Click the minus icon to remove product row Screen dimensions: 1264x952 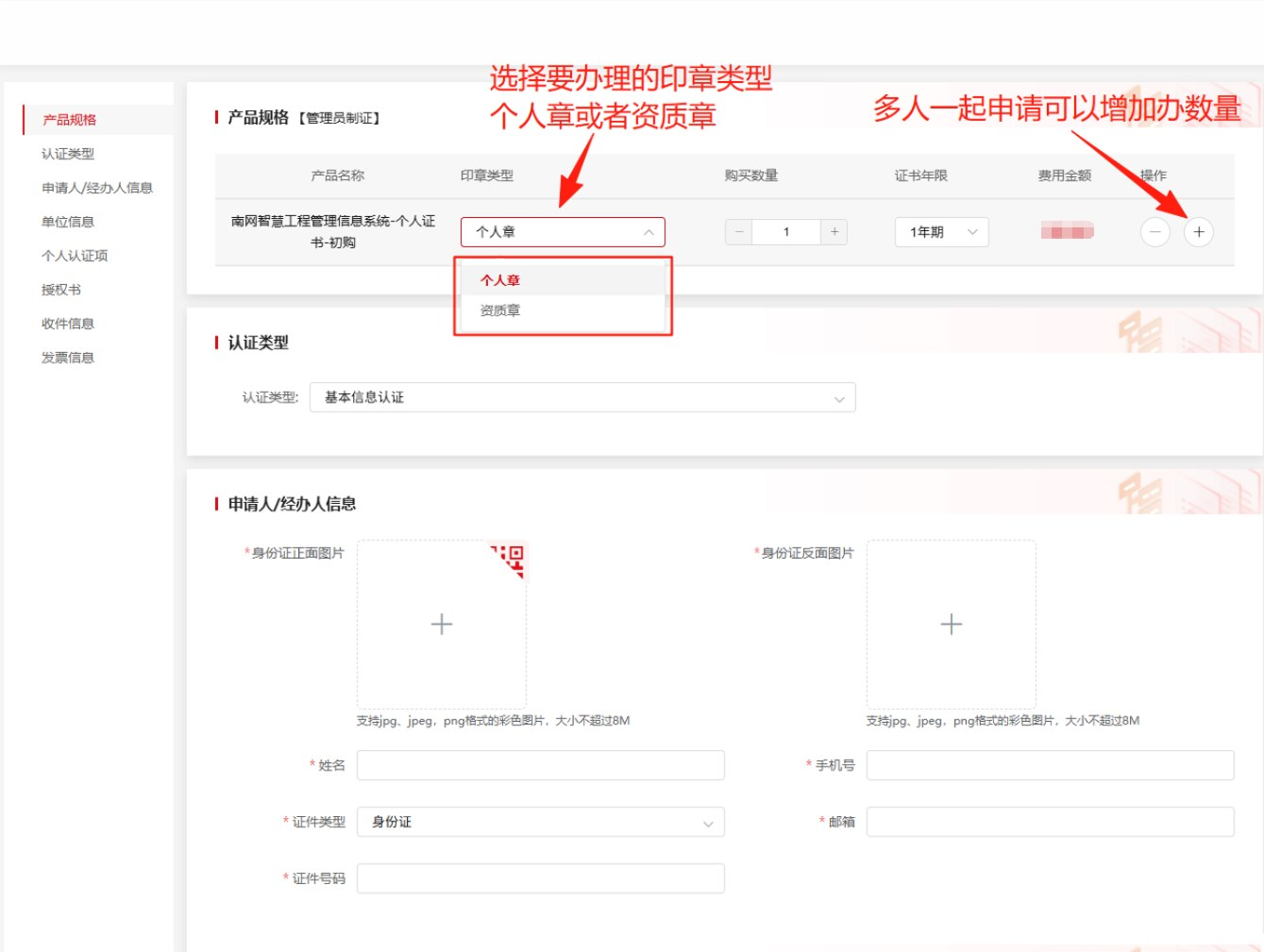[1154, 232]
